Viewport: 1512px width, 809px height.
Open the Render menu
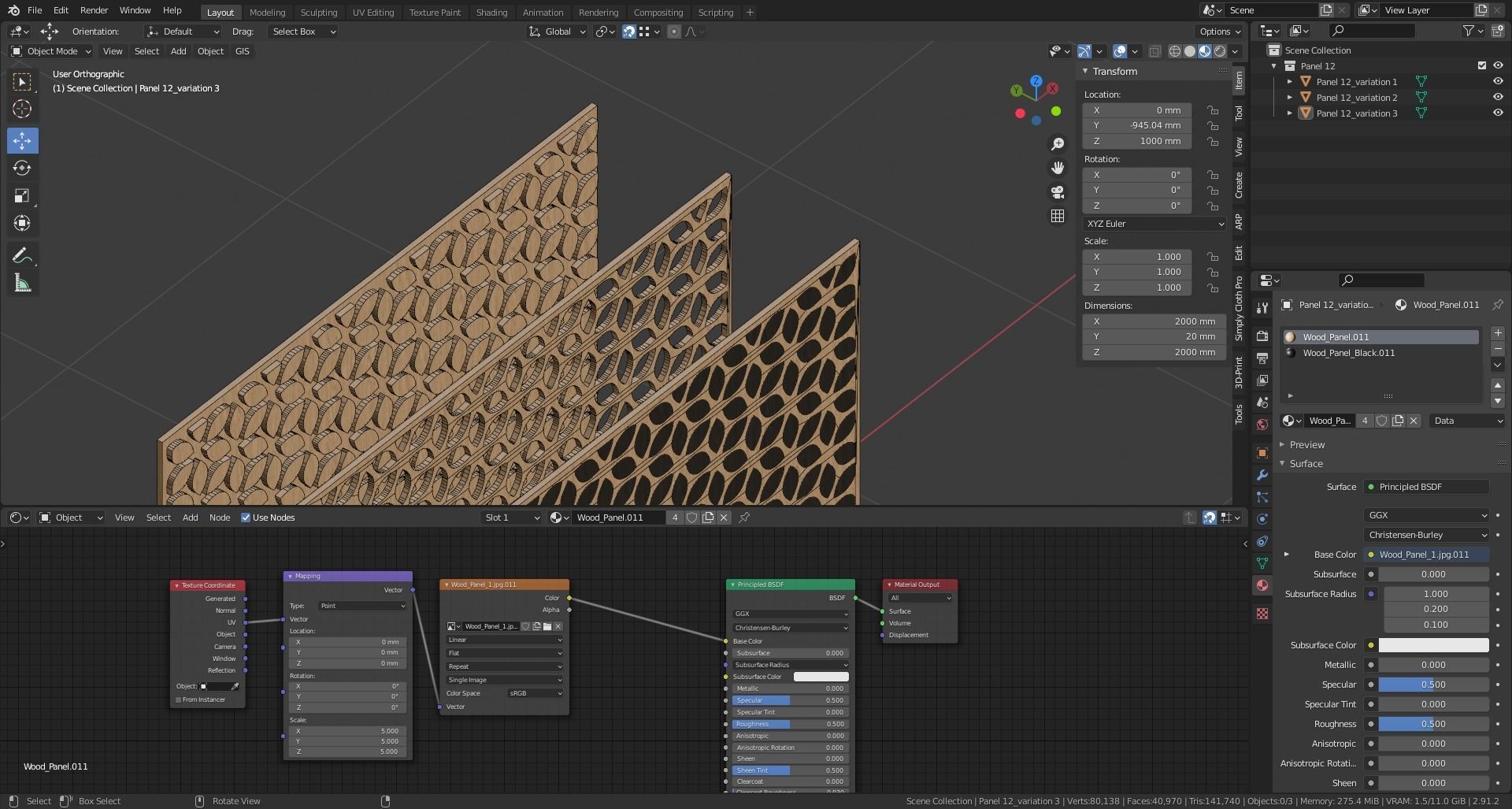click(94, 10)
